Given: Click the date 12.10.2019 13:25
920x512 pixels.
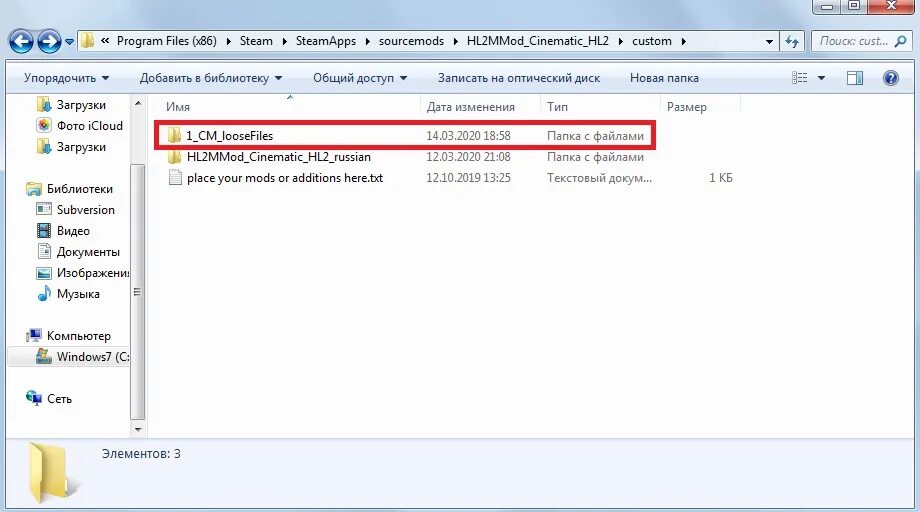Looking at the screenshot, I should pos(468,178).
